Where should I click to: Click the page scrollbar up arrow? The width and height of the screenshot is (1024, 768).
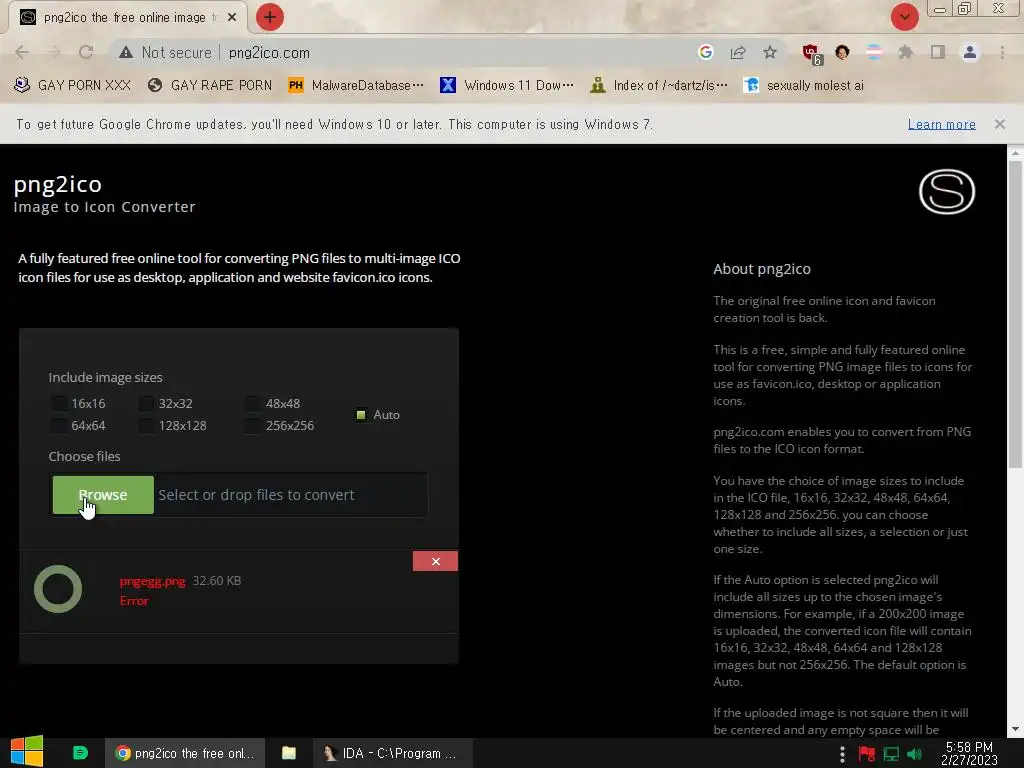(x=1015, y=153)
